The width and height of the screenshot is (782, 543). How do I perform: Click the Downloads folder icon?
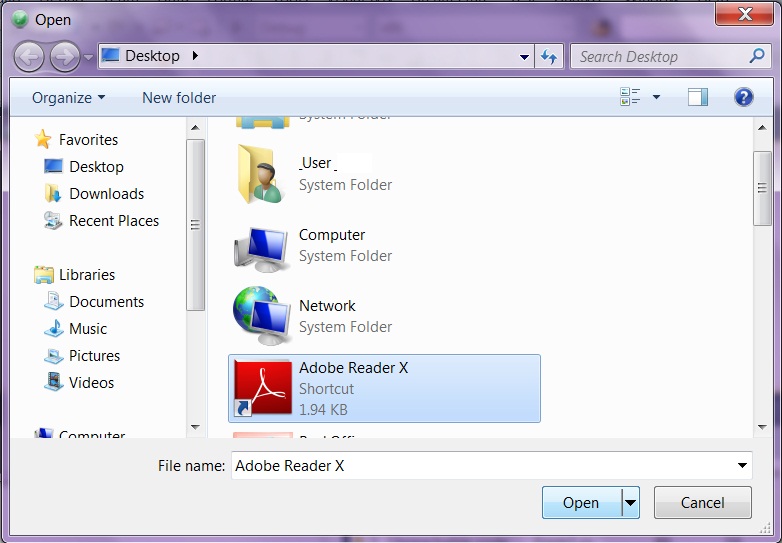pyautogui.click(x=53, y=193)
